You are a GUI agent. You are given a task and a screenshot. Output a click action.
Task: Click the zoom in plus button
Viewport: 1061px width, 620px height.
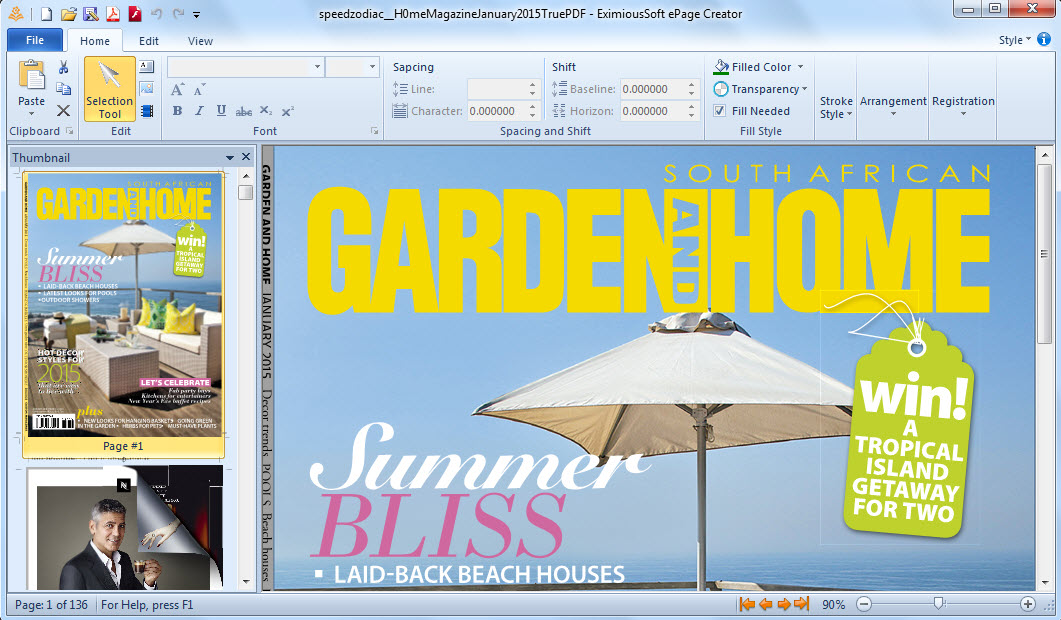(x=1028, y=604)
